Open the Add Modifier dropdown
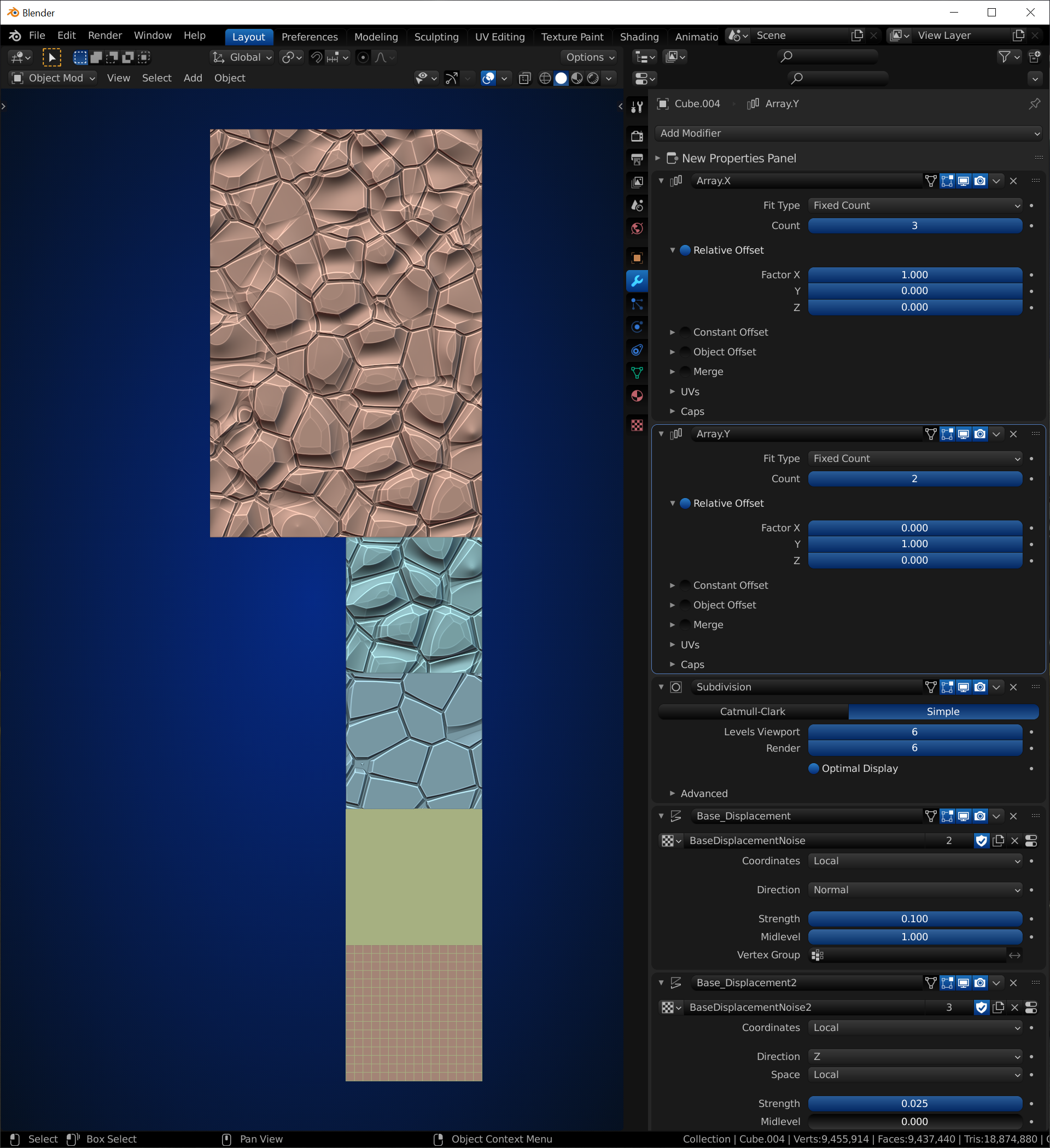The image size is (1050, 1148). [x=849, y=133]
